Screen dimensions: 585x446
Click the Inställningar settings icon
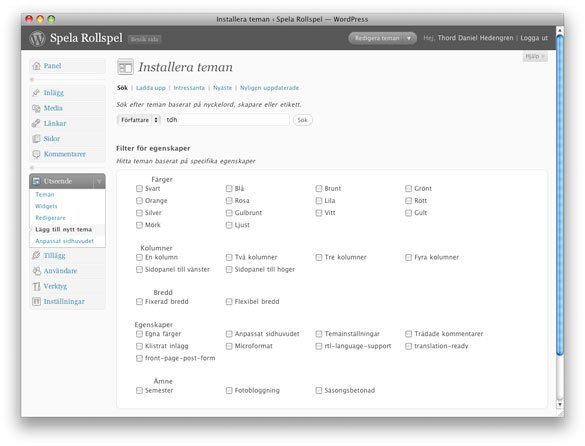coord(36,302)
